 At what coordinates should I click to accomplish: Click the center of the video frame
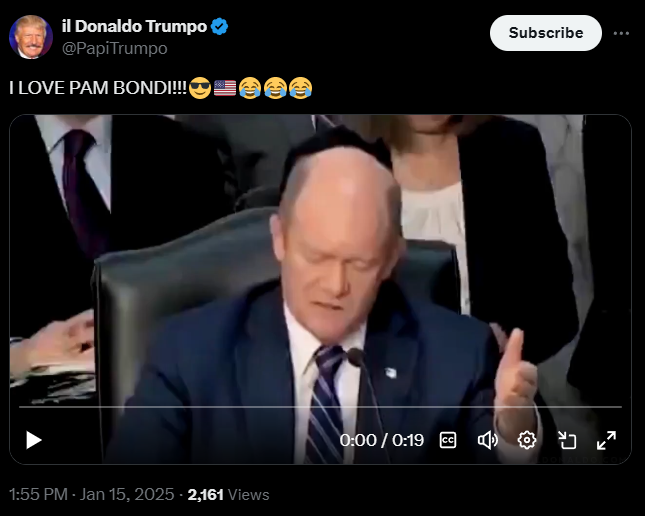[x=320, y=289]
